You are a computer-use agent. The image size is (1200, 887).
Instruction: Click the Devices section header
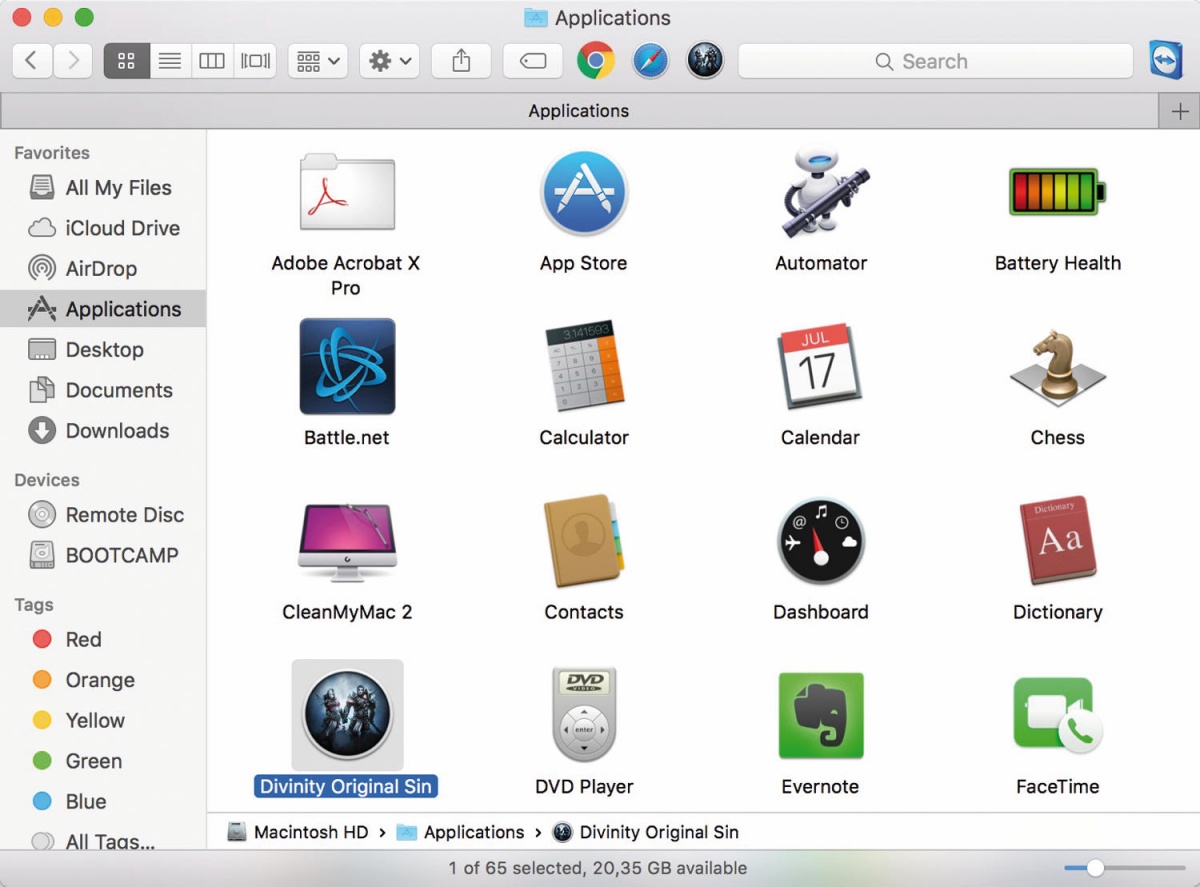pos(47,480)
